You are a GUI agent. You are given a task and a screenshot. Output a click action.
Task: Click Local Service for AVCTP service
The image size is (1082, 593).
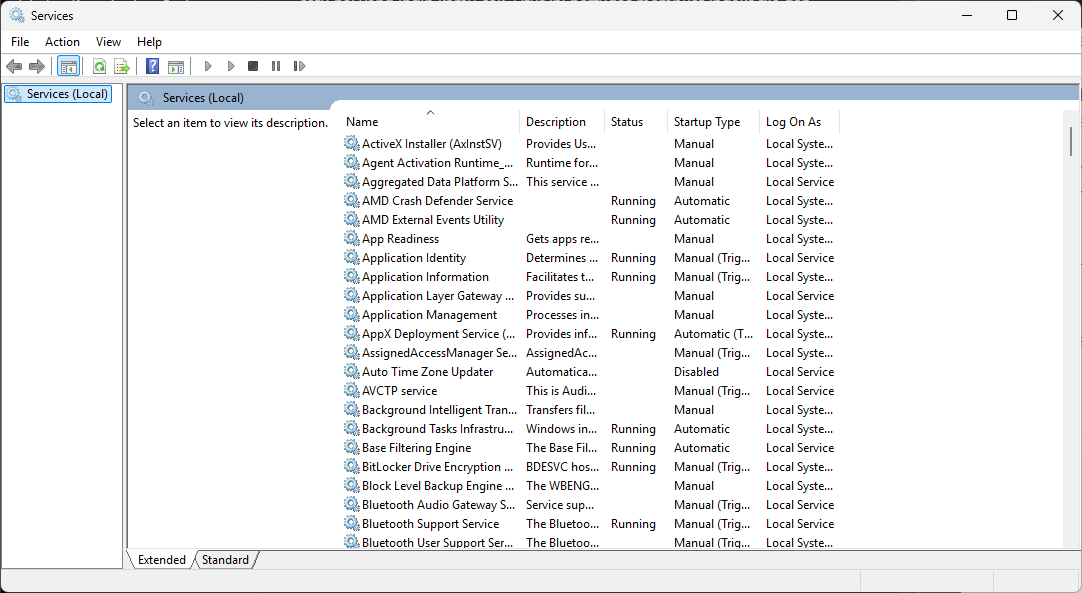[800, 391]
